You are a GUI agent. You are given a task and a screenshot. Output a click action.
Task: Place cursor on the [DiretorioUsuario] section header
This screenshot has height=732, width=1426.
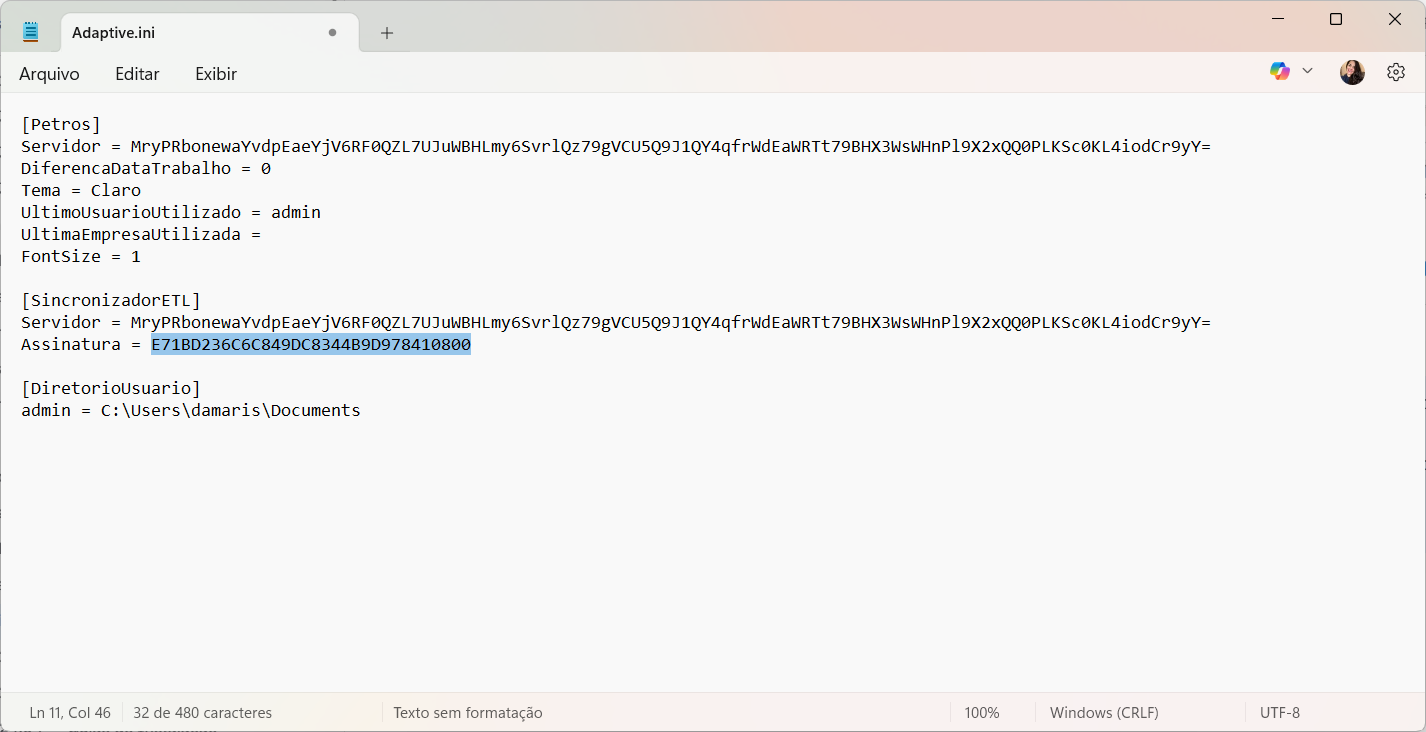pyautogui.click(x=110, y=388)
